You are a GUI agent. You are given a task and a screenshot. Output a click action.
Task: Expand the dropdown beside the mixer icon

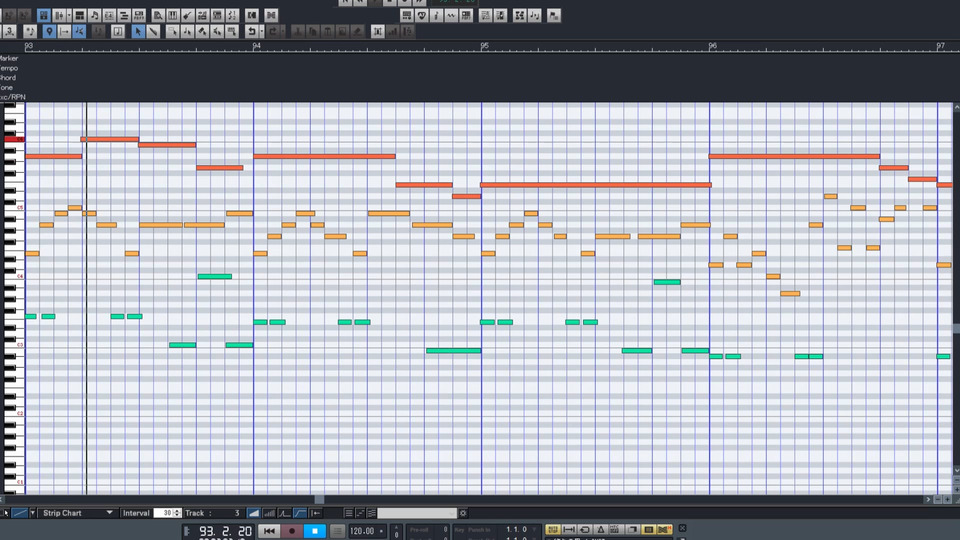coord(69,15)
